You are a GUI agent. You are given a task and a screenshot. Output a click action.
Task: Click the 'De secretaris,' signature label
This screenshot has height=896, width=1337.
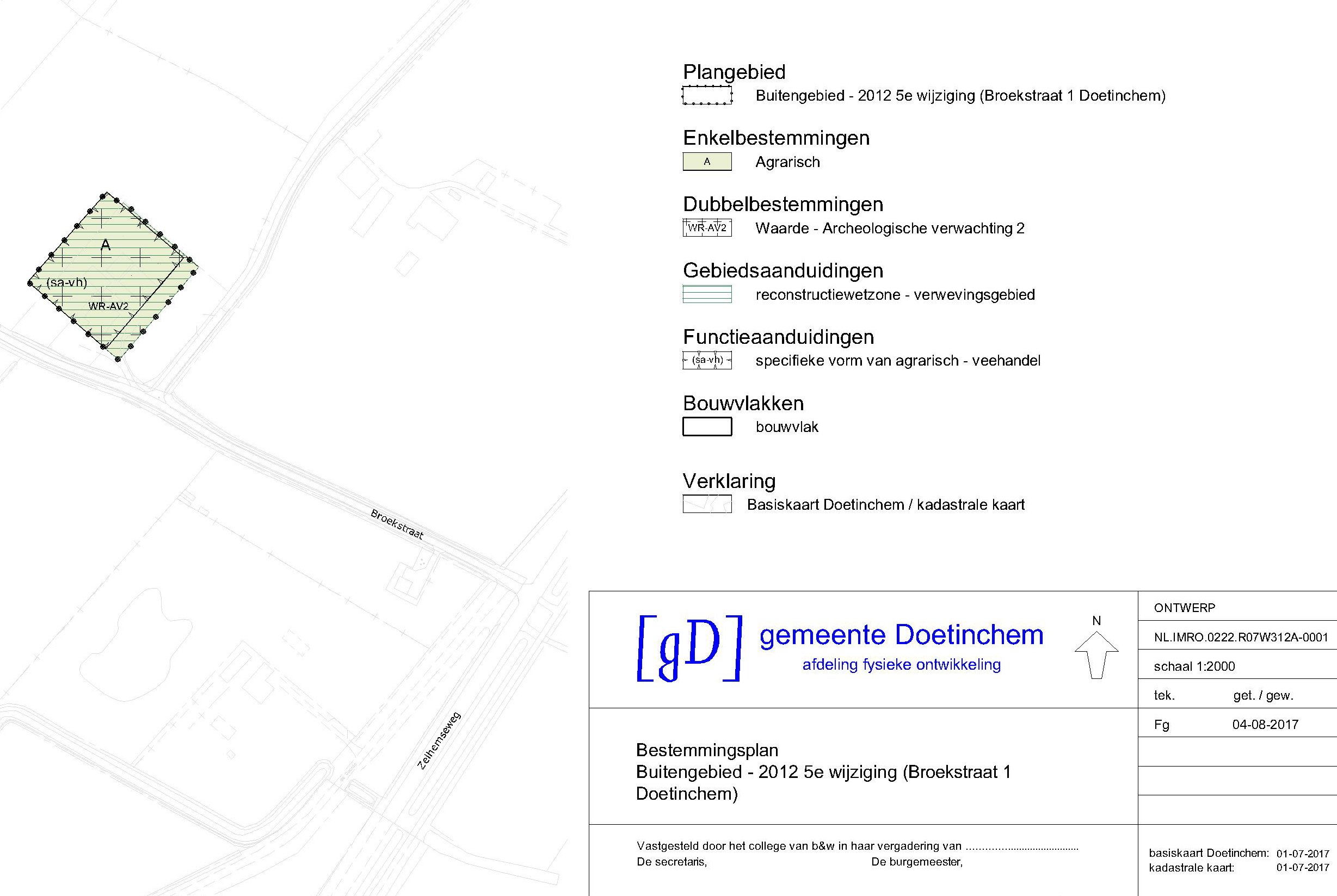(671, 862)
